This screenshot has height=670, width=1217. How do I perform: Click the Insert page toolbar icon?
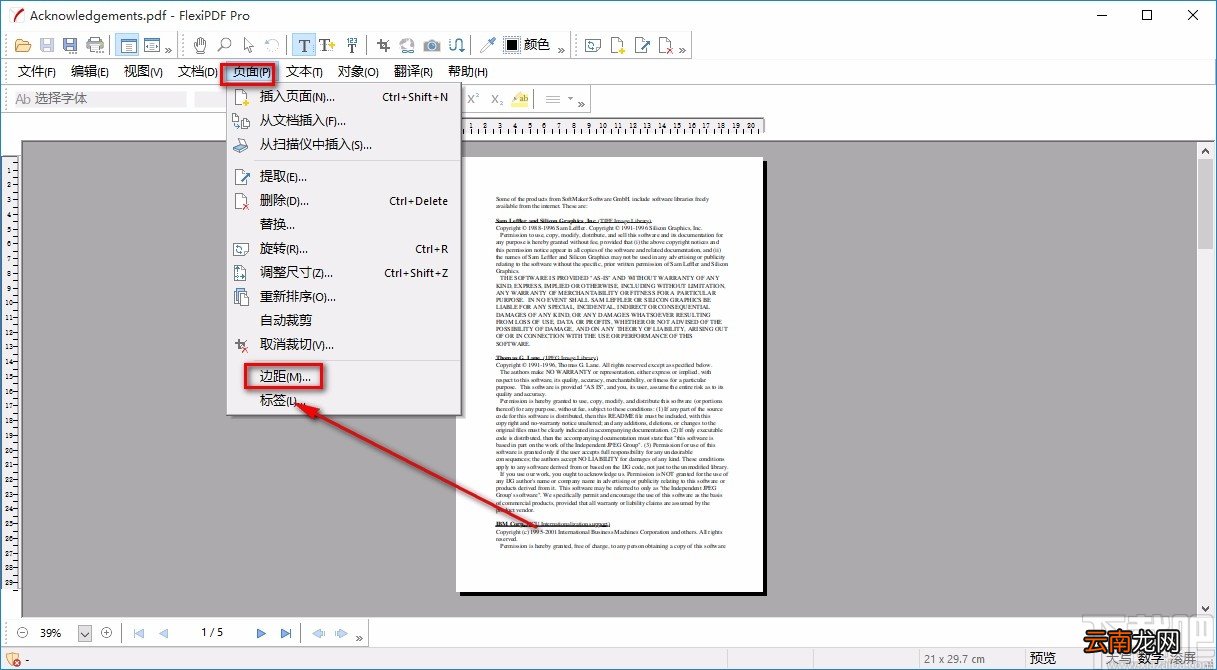point(619,45)
